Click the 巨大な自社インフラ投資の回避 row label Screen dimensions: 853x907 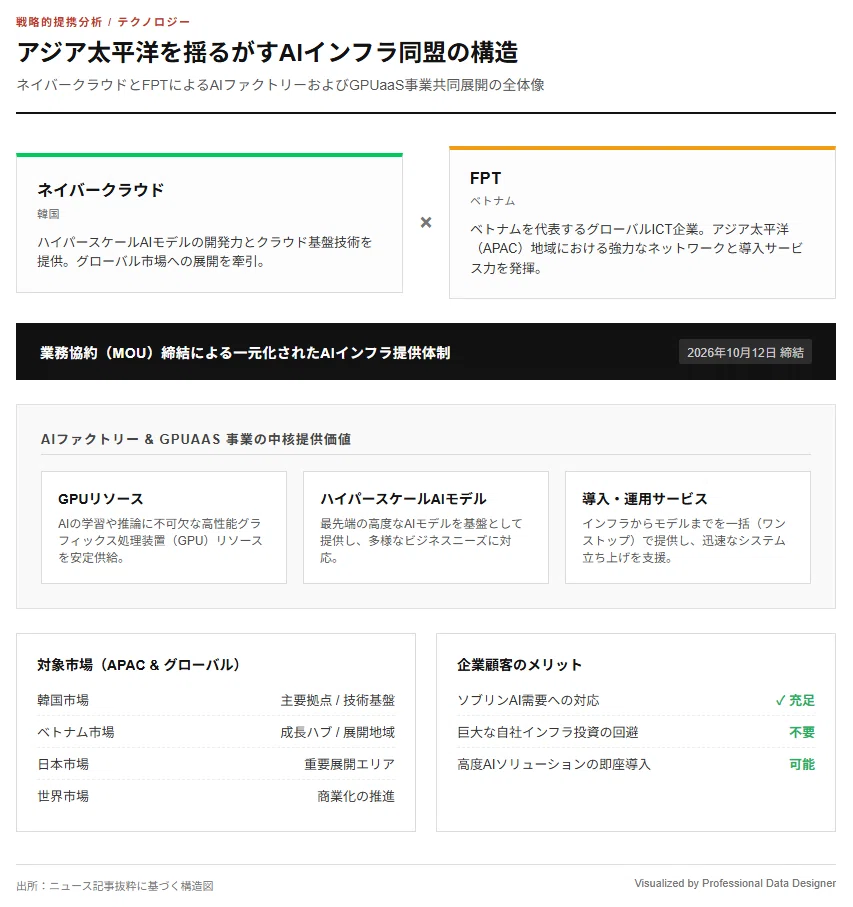[548, 732]
